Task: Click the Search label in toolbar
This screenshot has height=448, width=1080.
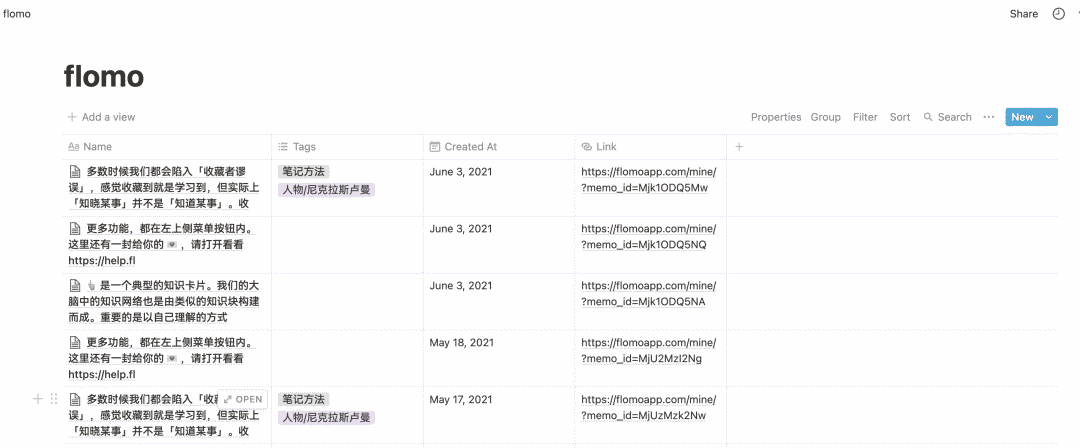Action: 954,117
